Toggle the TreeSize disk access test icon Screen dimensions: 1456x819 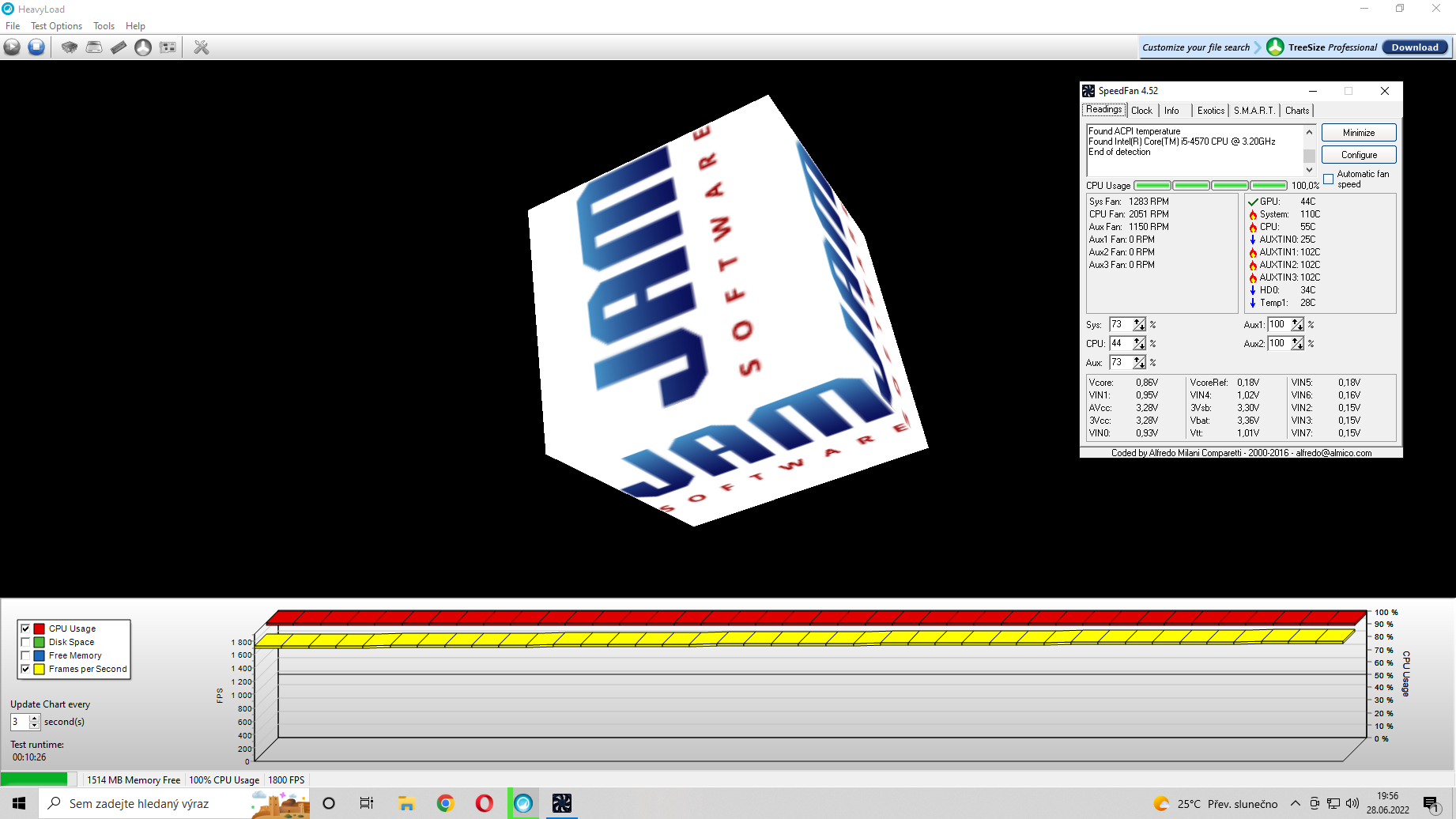point(143,47)
